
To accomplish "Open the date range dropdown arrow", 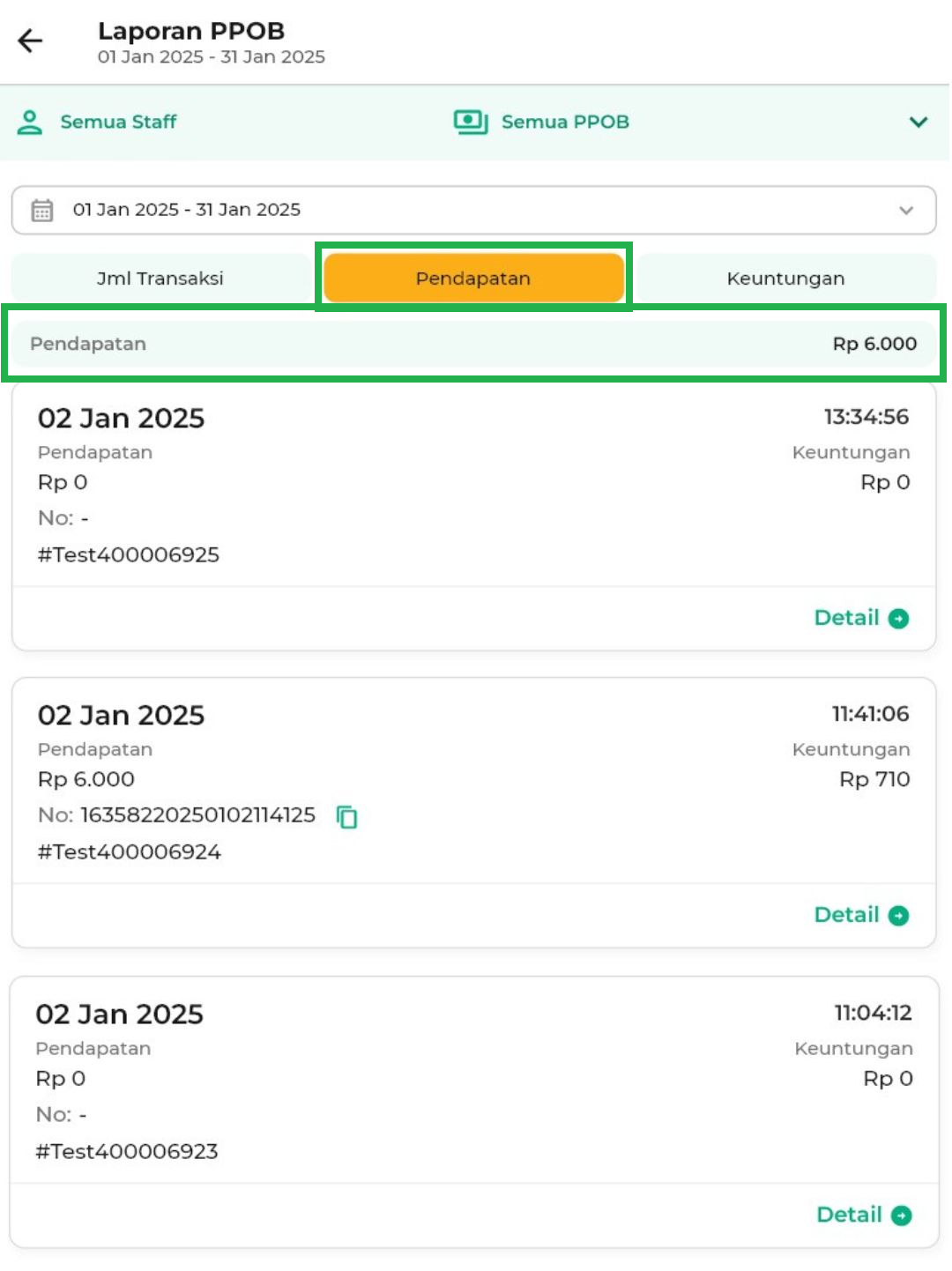I will (906, 211).
